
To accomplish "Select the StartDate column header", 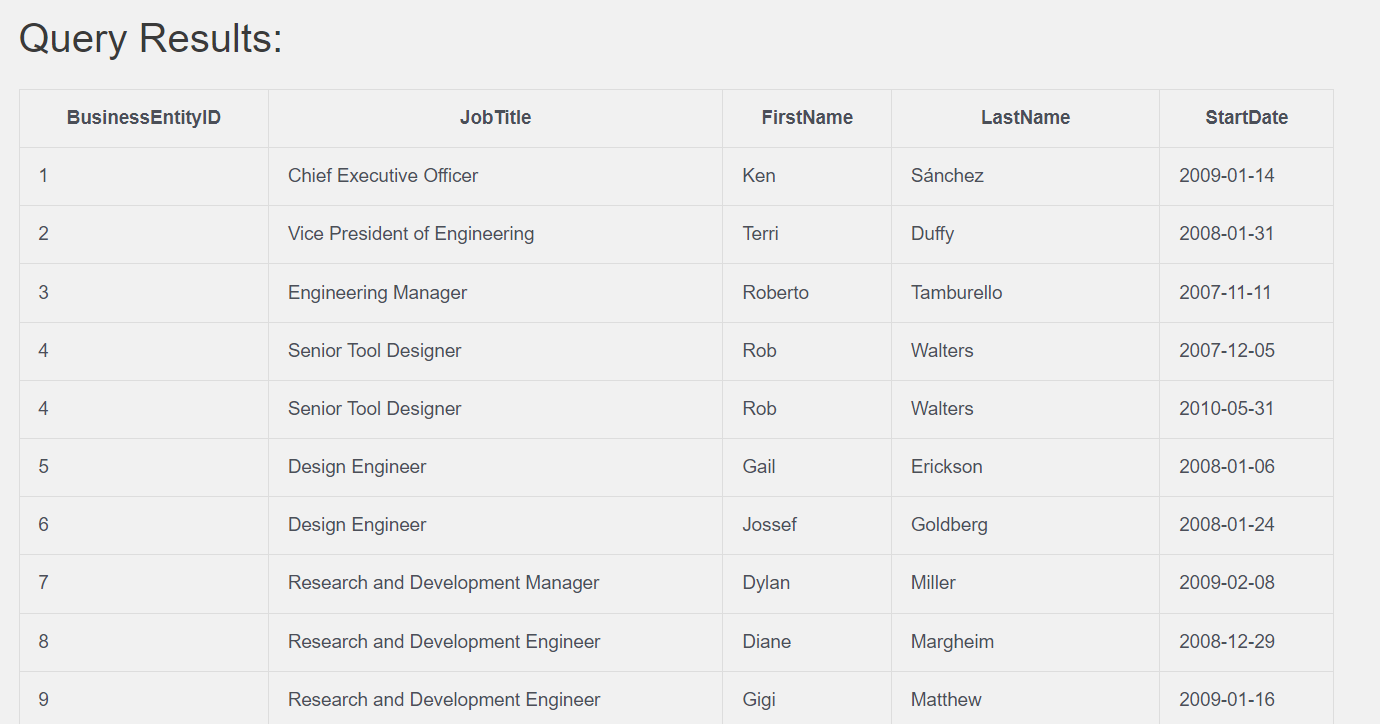I will [1246, 118].
